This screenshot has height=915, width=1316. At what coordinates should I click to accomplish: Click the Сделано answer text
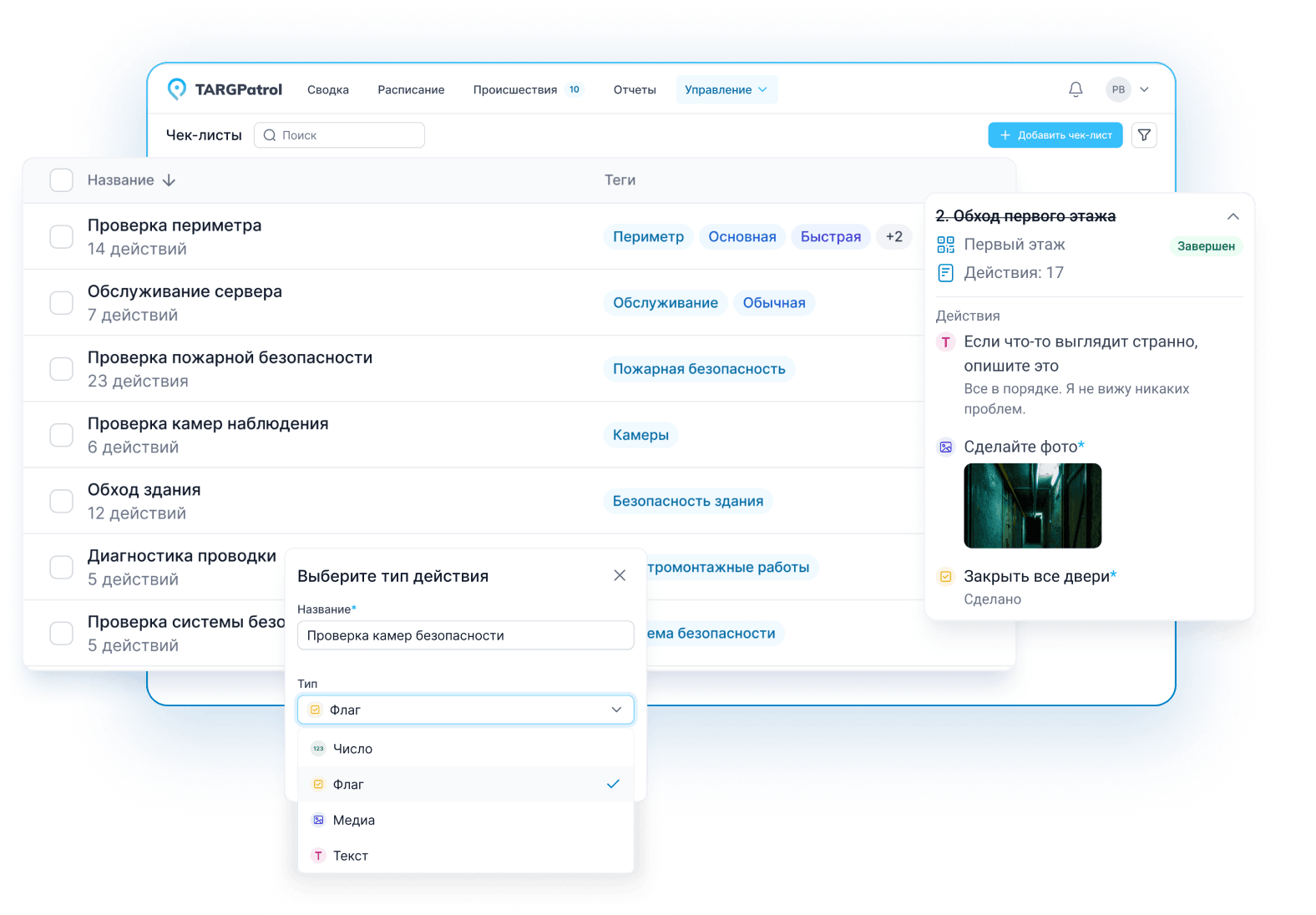click(x=992, y=599)
